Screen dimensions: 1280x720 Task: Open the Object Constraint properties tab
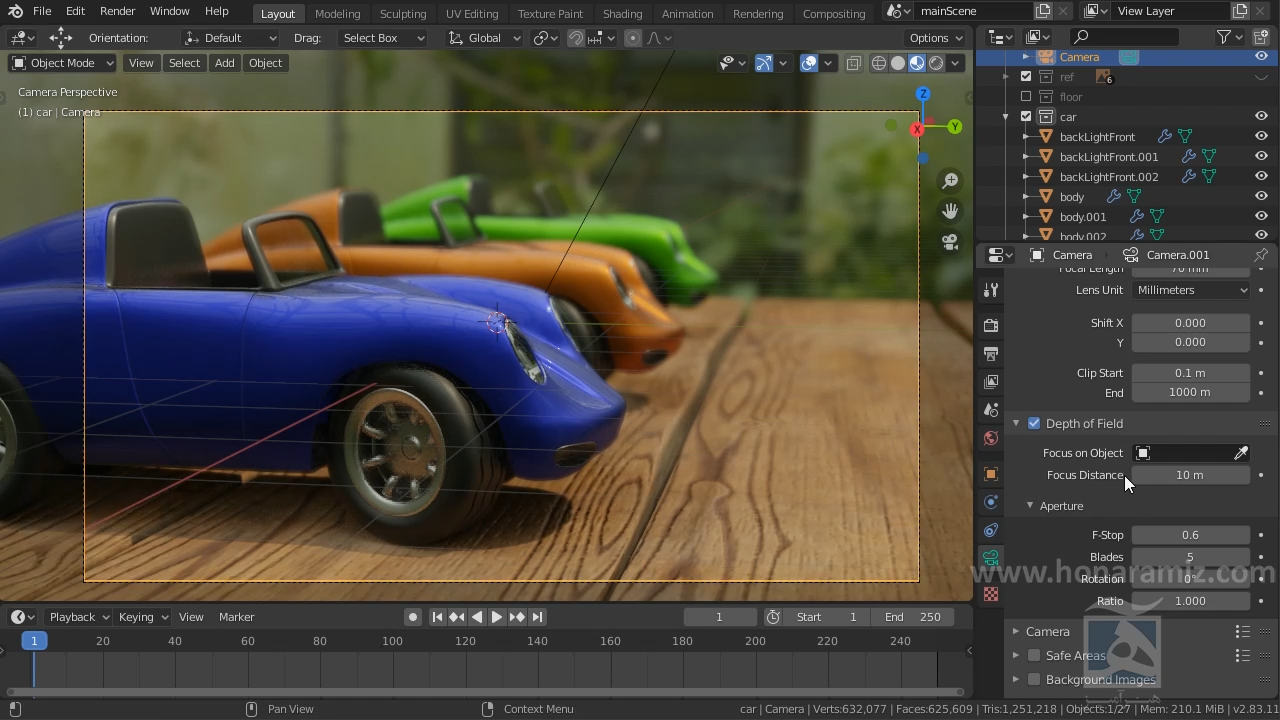[991, 530]
